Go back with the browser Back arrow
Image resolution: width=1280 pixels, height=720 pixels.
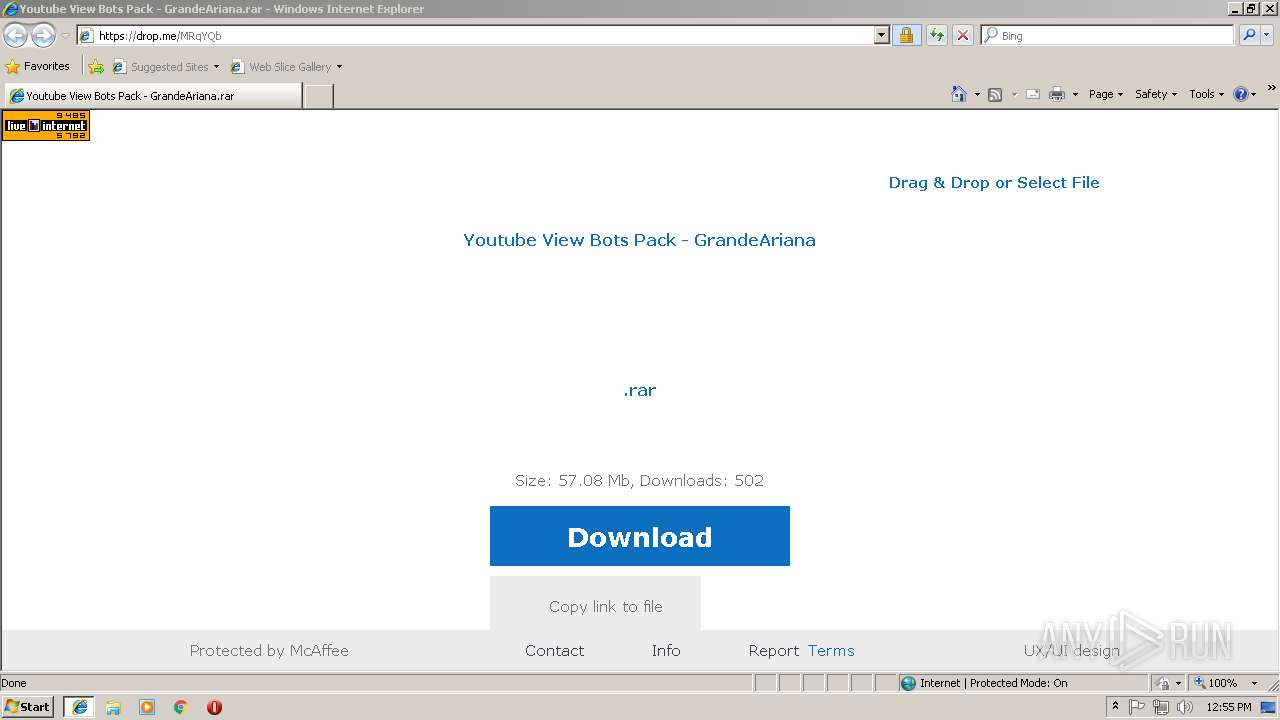coord(16,36)
